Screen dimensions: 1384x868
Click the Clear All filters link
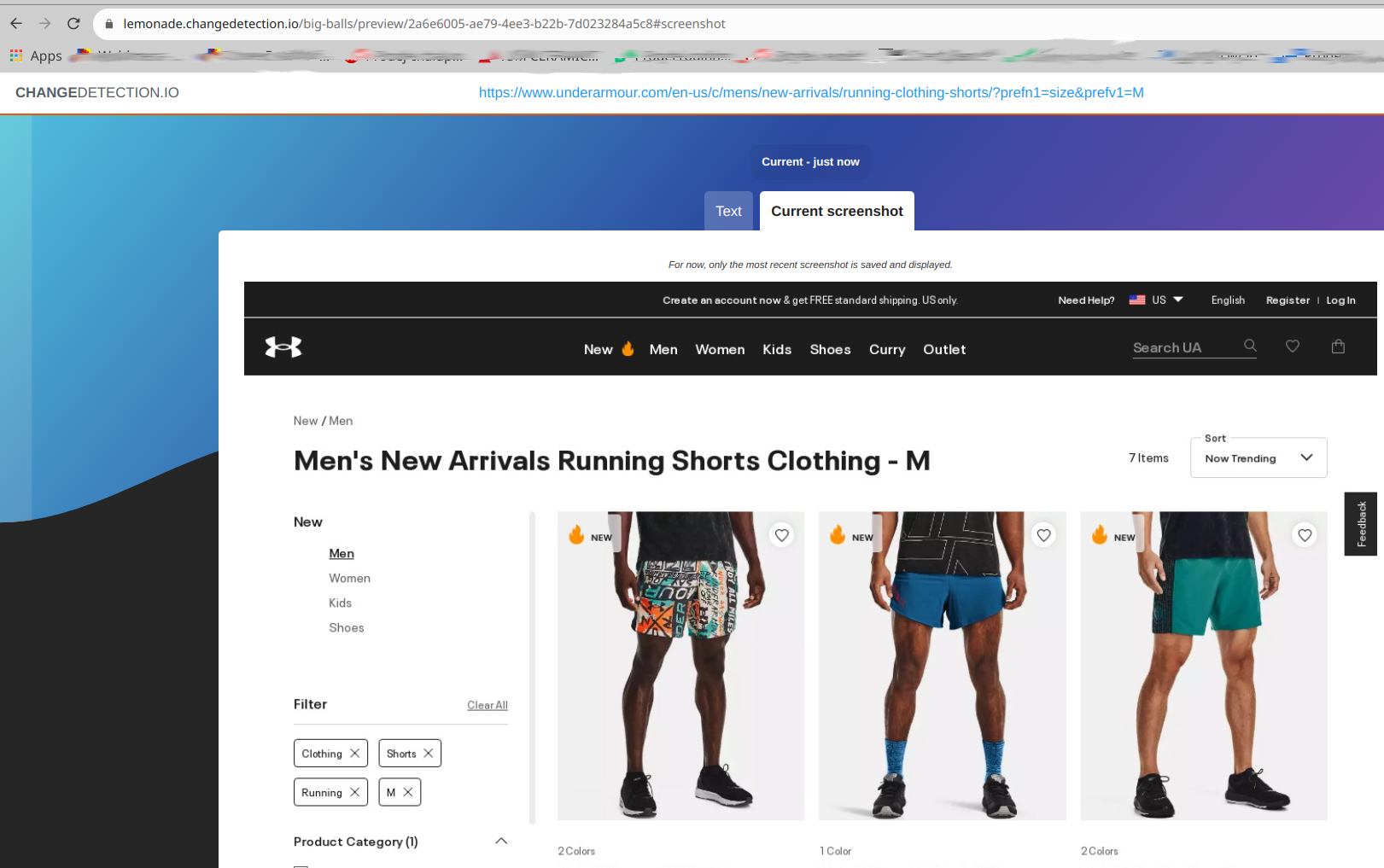pos(488,705)
